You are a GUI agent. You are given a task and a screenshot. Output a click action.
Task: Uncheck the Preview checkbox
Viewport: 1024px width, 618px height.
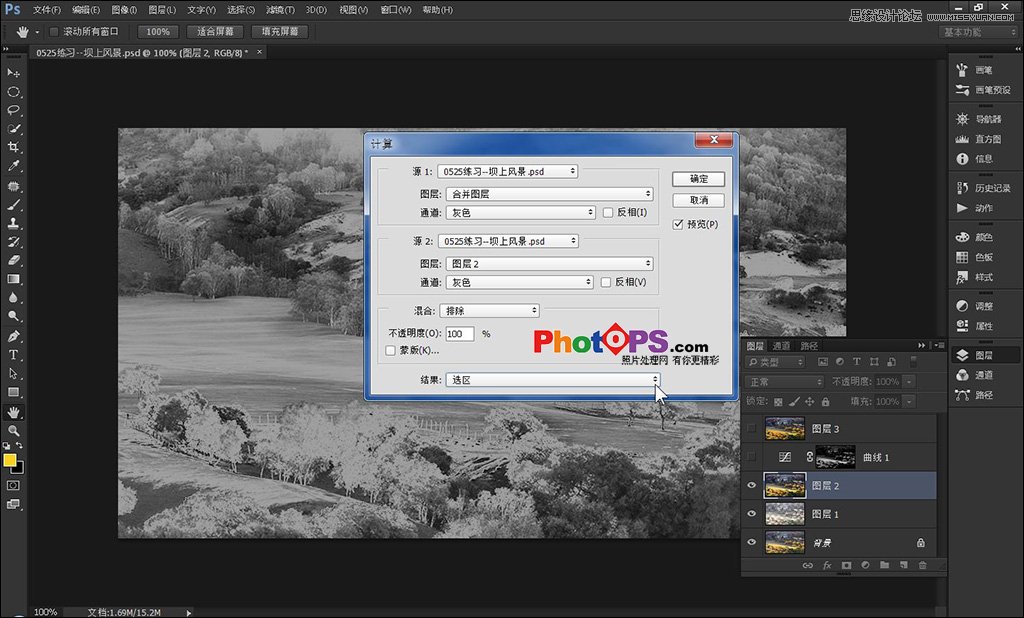pyautogui.click(x=679, y=224)
